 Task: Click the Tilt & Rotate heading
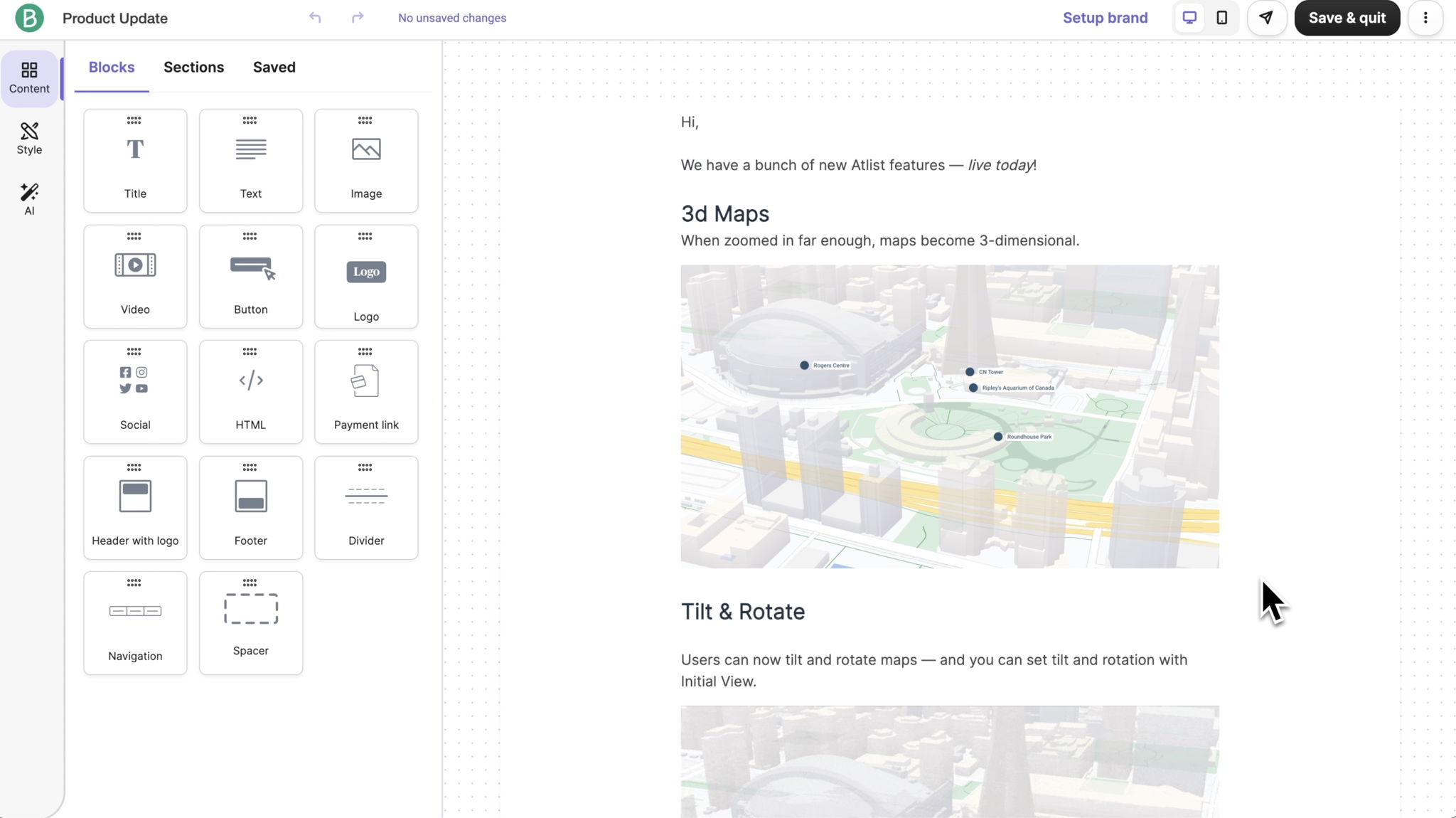click(743, 612)
